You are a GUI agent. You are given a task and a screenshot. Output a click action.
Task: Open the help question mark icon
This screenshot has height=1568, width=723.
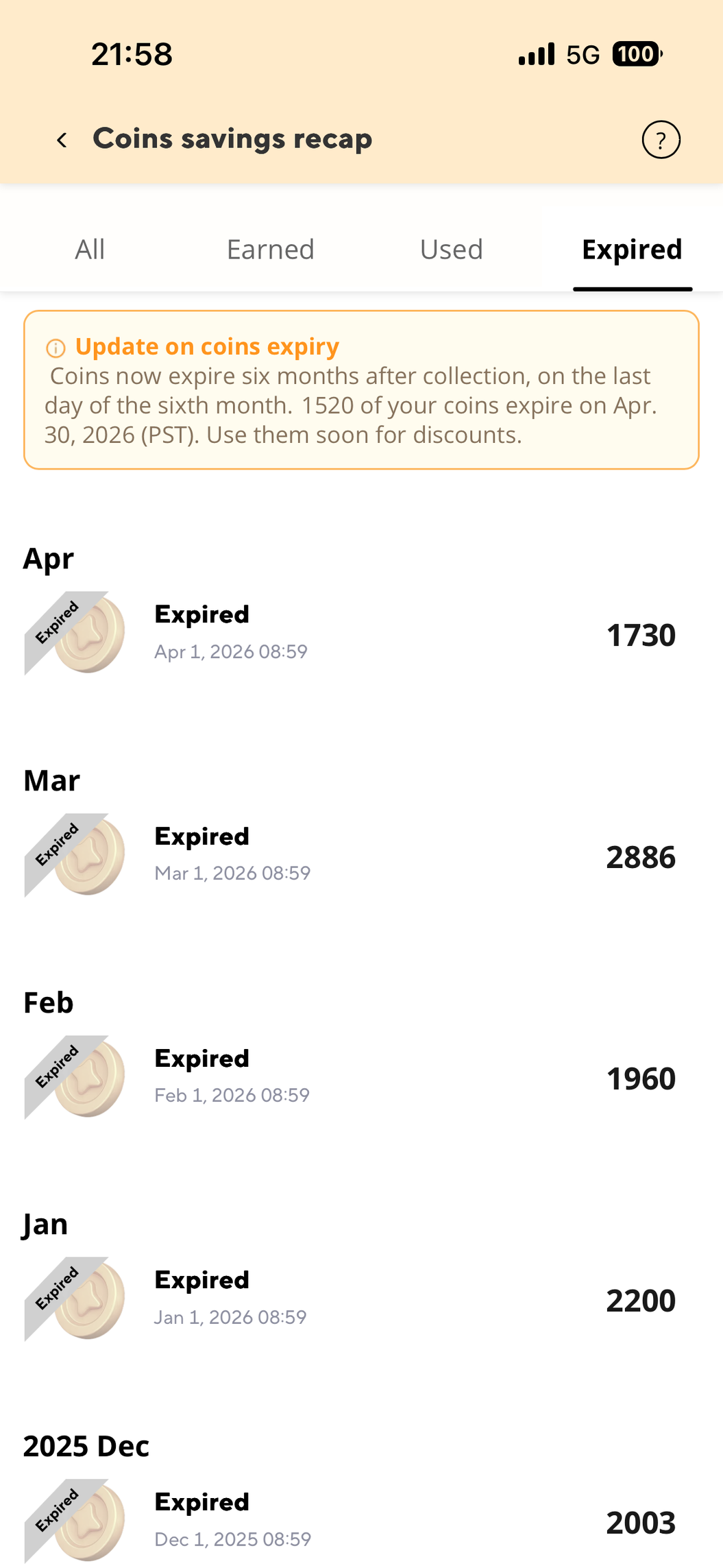(x=660, y=140)
